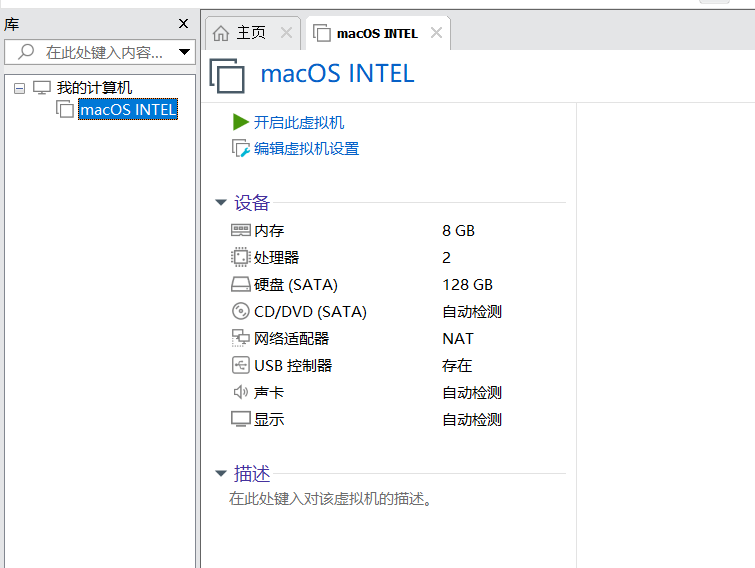Open 内存 device entry

click(x=269, y=231)
